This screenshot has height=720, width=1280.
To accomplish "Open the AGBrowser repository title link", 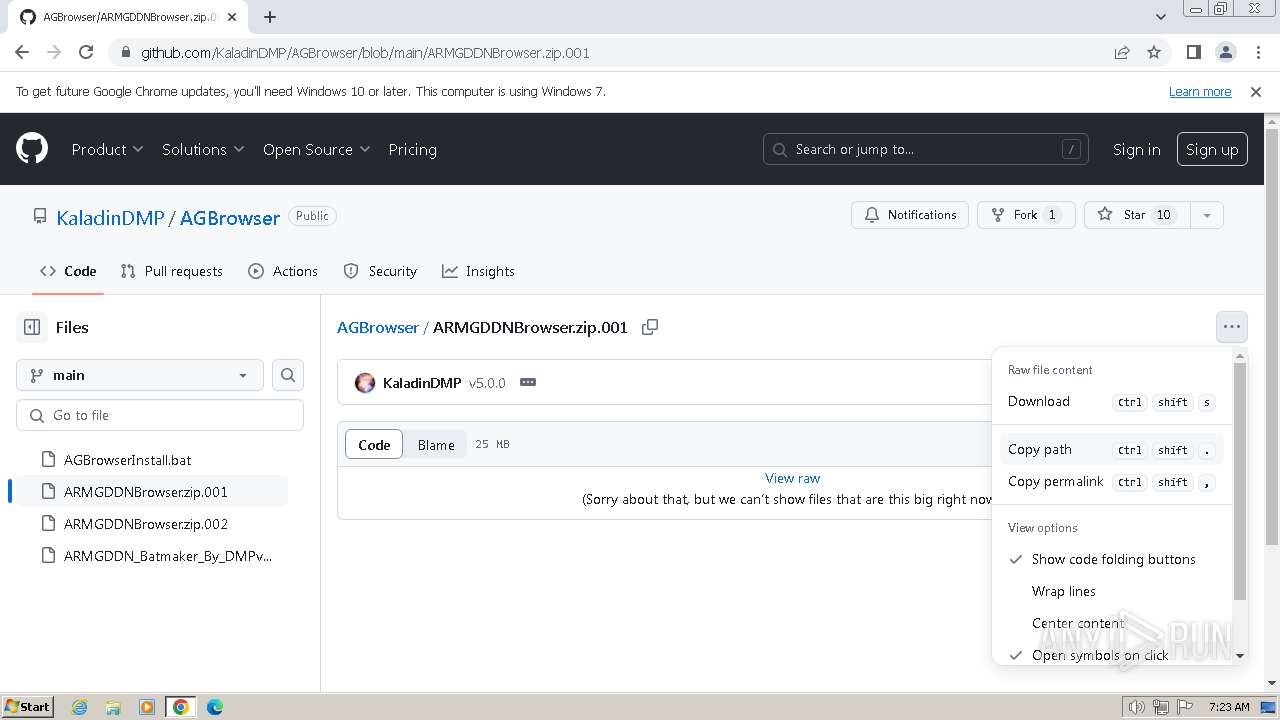I will [x=230, y=218].
